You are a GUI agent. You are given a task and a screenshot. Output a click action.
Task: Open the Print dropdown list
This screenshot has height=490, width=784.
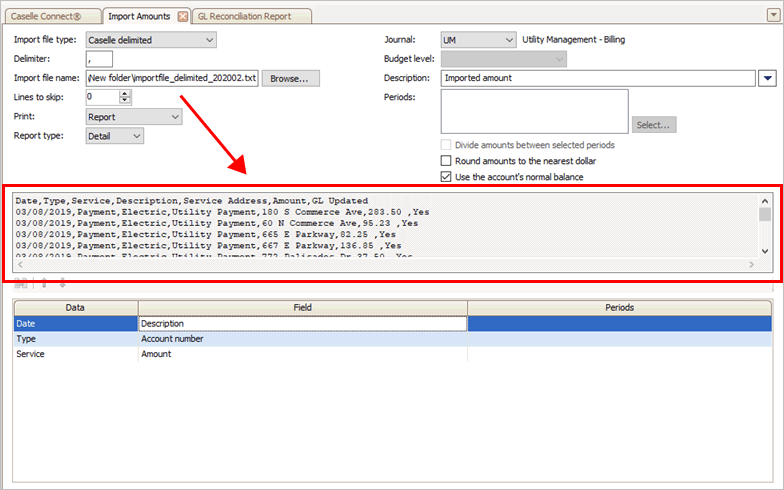pyautogui.click(x=175, y=117)
